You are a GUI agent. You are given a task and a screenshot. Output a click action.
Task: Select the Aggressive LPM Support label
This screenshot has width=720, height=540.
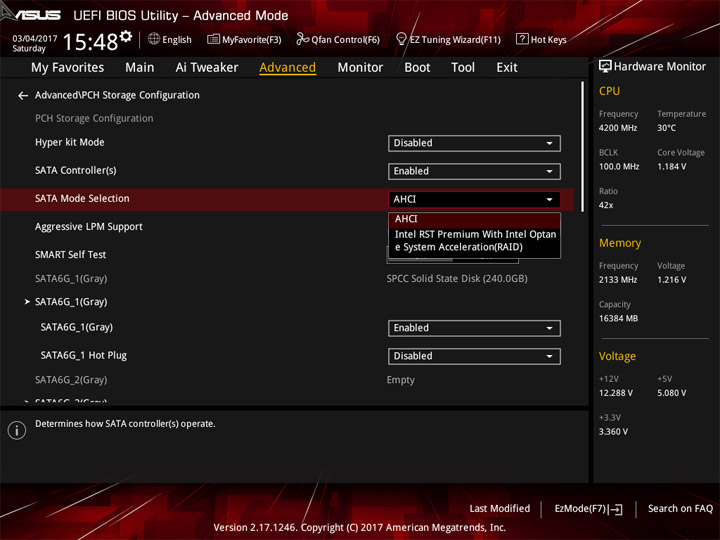(x=89, y=227)
